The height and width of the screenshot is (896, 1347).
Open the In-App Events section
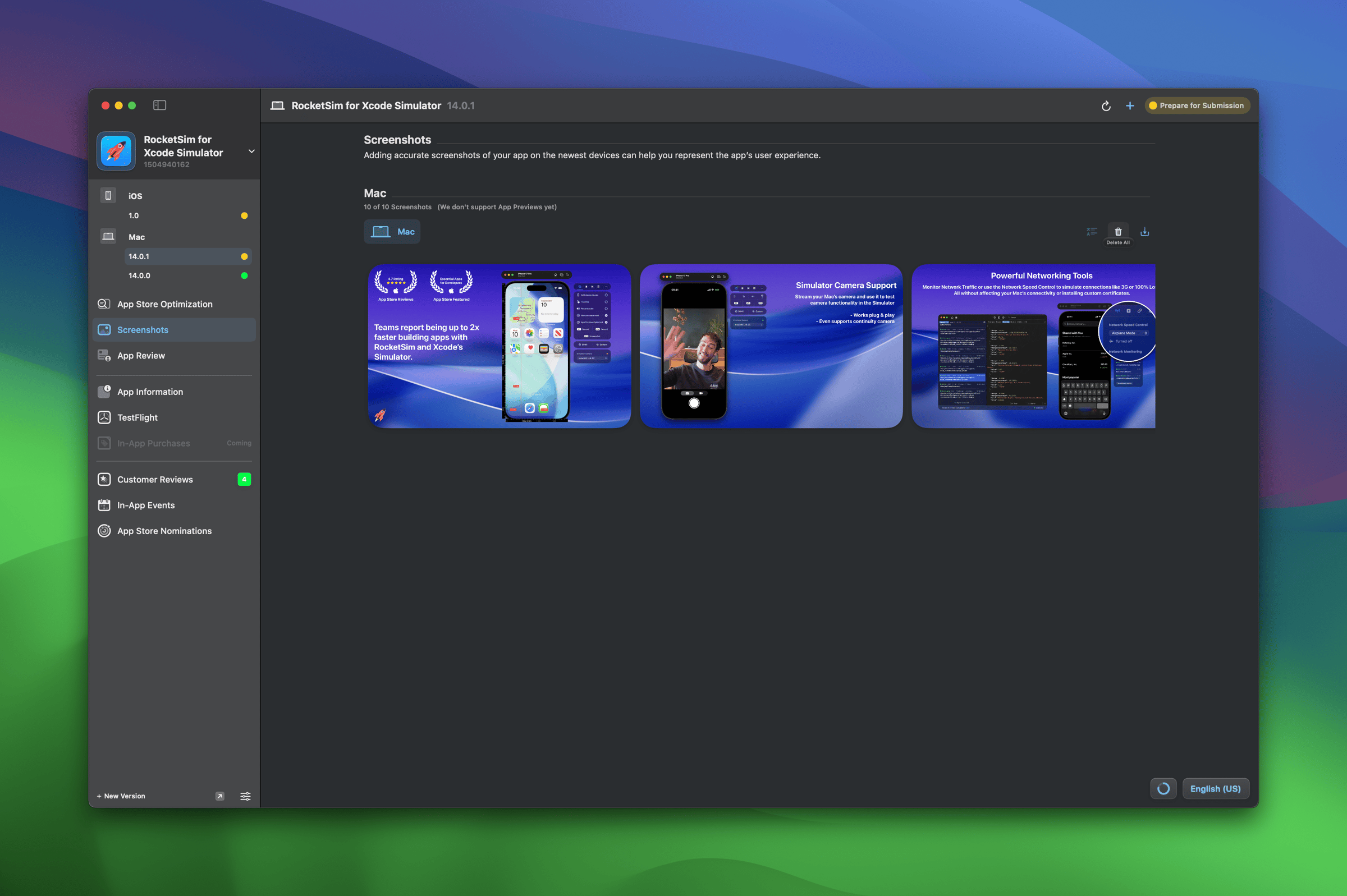[x=175, y=505]
